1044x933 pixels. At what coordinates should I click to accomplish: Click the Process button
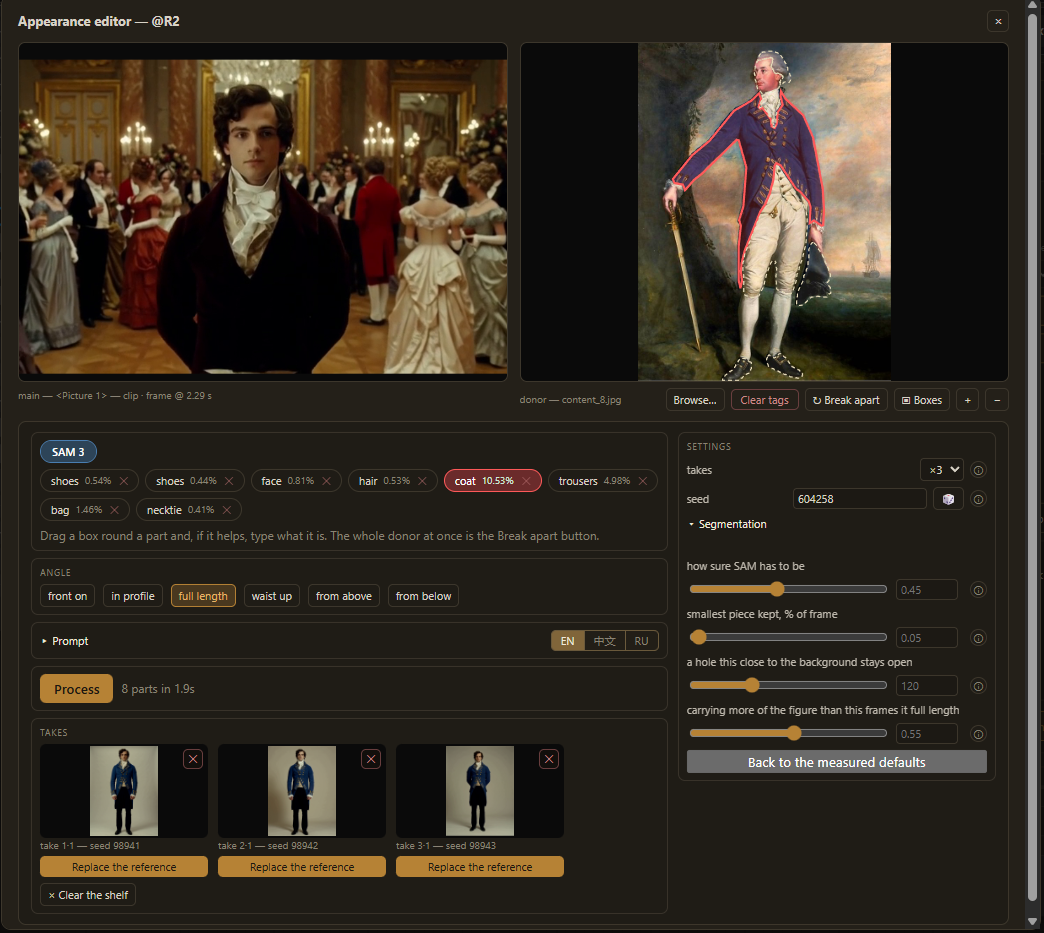[77, 689]
